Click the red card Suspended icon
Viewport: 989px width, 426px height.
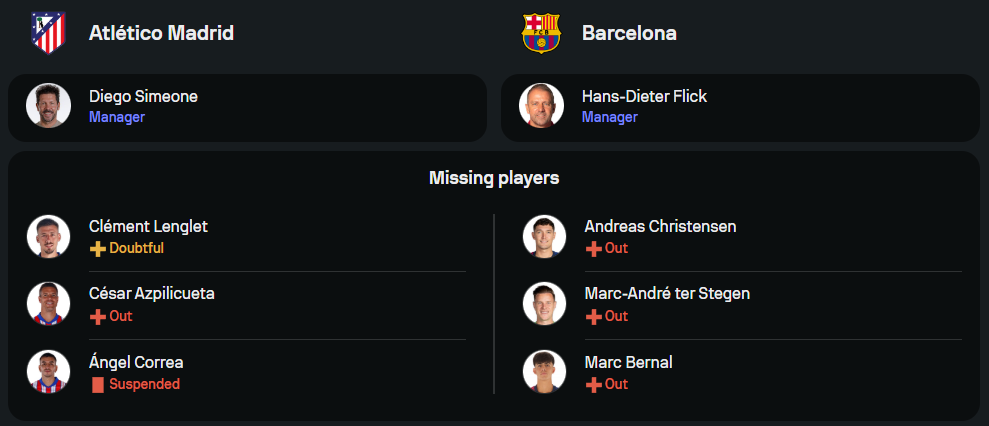coord(97,384)
